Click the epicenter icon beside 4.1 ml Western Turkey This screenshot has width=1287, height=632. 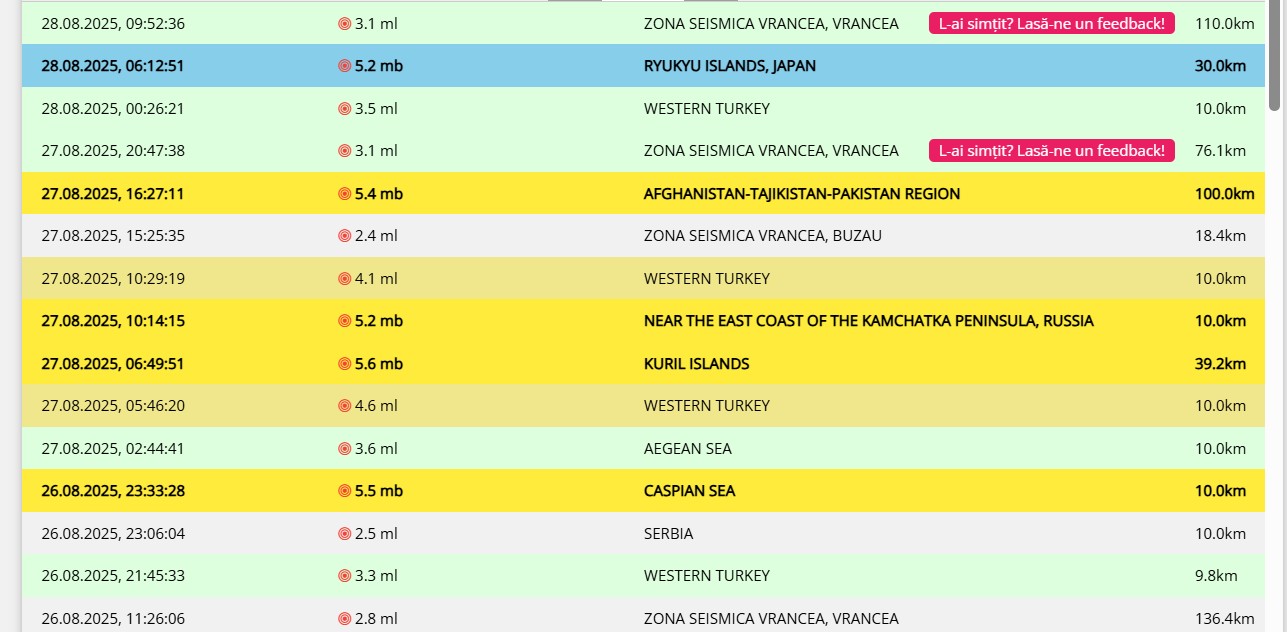click(x=345, y=279)
